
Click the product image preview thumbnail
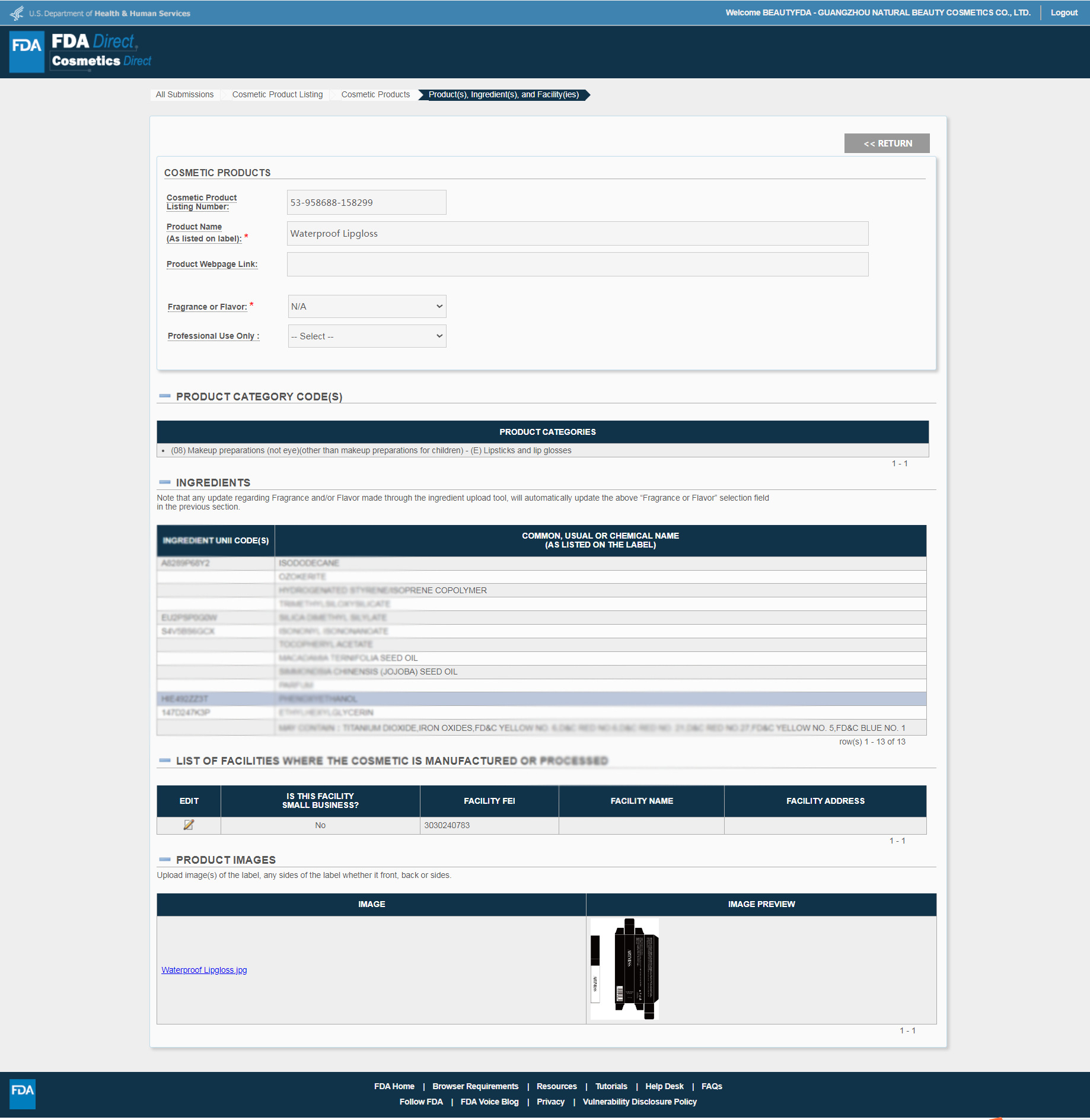pyautogui.click(x=624, y=969)
